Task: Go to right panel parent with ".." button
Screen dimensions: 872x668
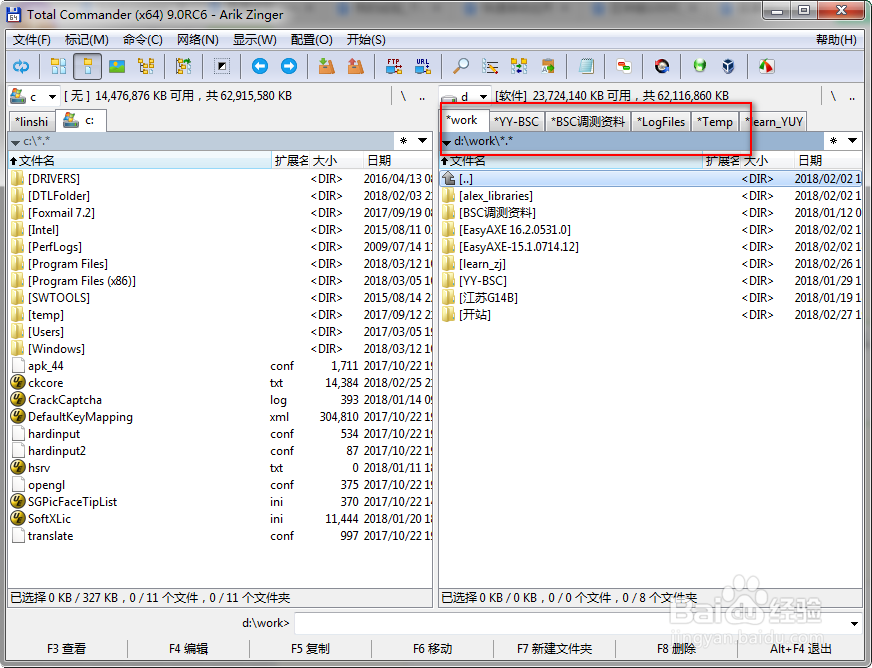Action: pos(852,96)
